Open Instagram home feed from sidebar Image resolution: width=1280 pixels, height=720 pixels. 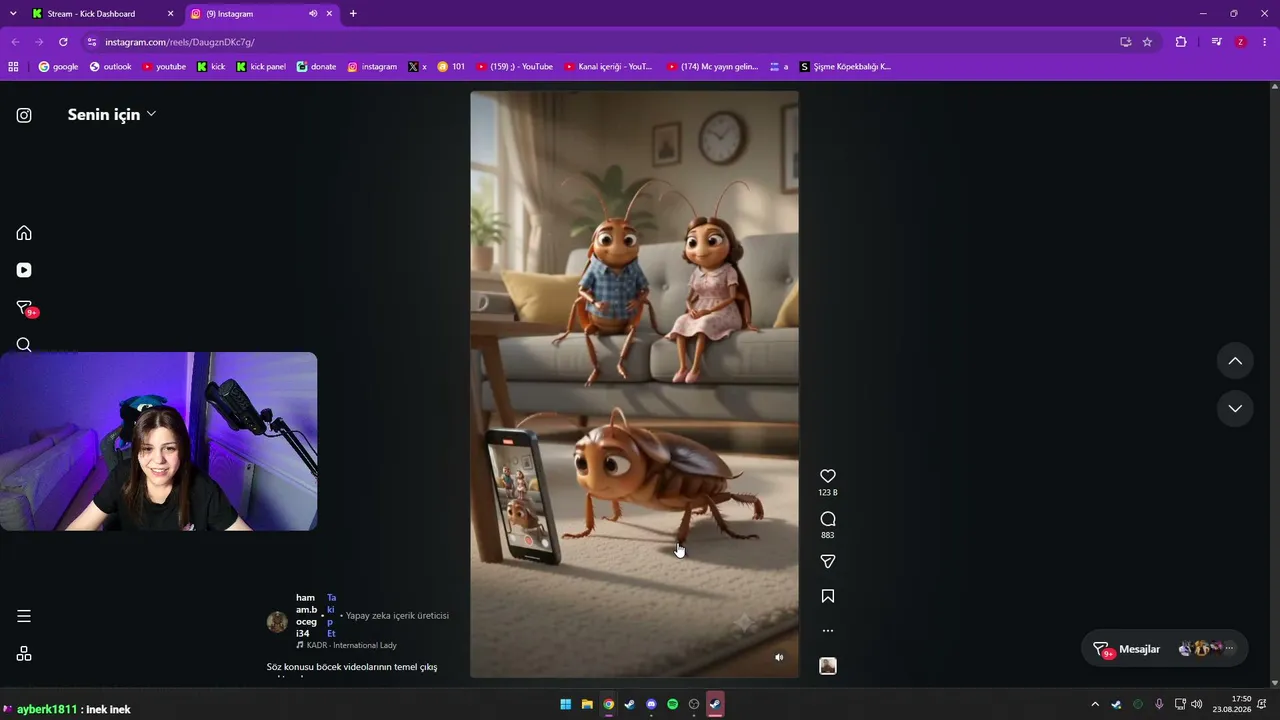click(x=24, y=233)
